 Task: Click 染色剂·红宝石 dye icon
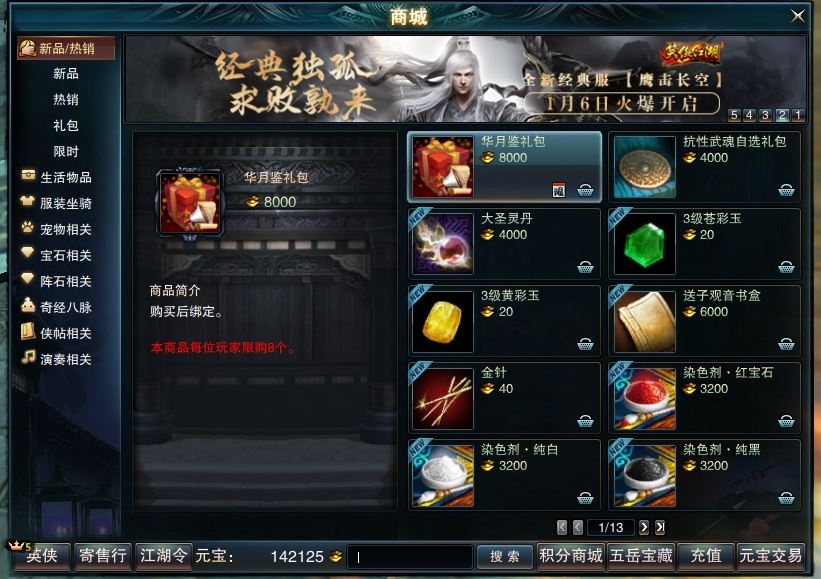645,398
